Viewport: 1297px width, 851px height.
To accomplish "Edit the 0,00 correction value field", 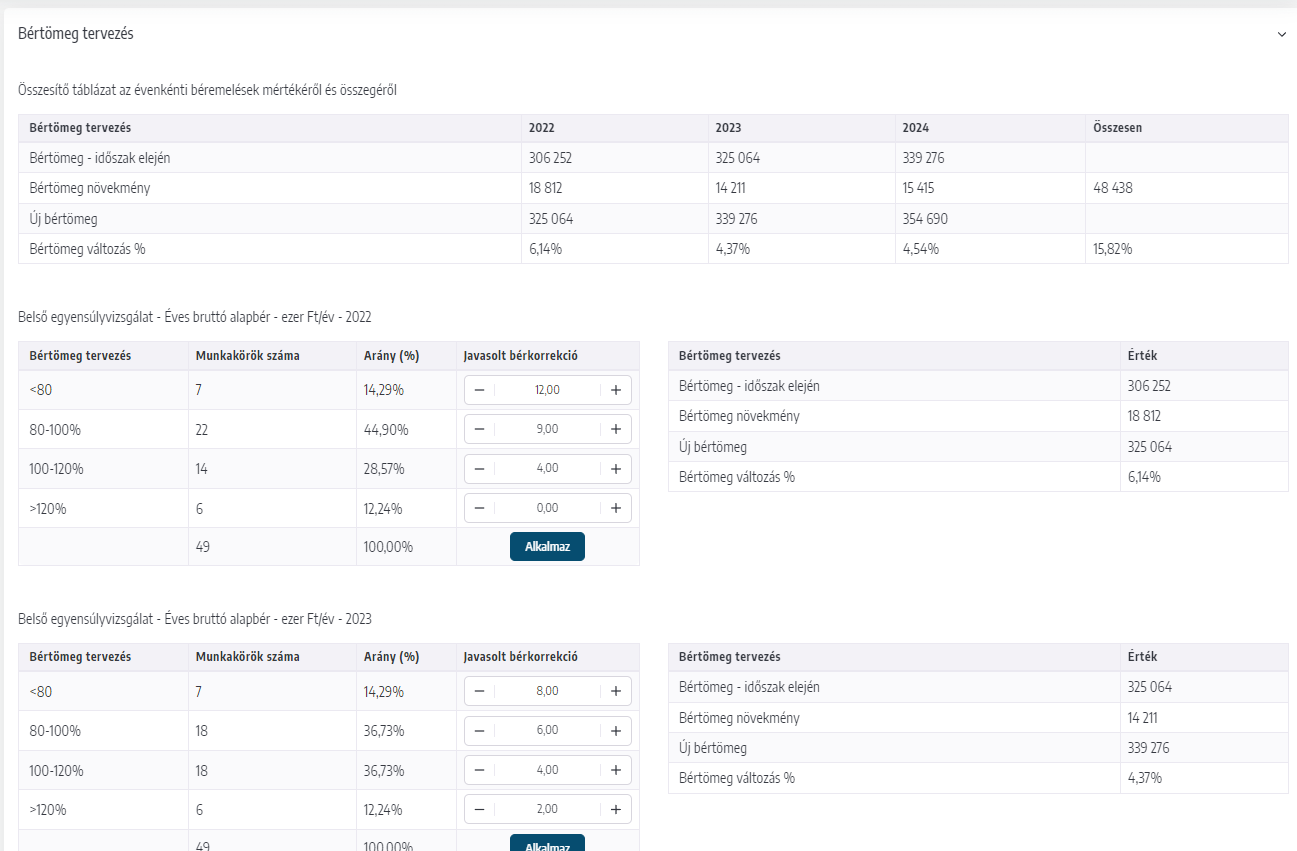I will (547, 508).
